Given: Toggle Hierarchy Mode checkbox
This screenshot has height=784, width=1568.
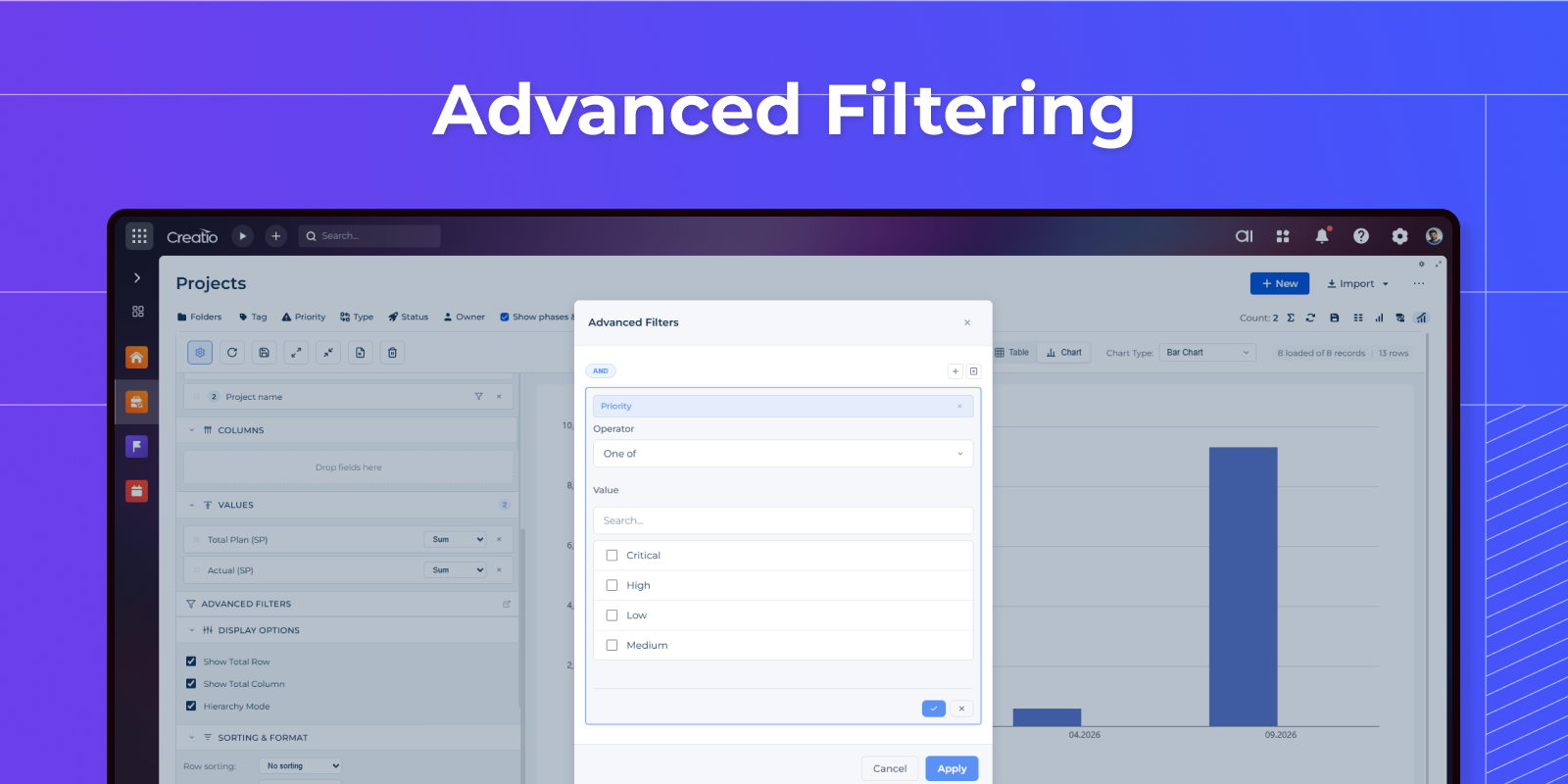Looking at the screenshot, I should 191,707.
